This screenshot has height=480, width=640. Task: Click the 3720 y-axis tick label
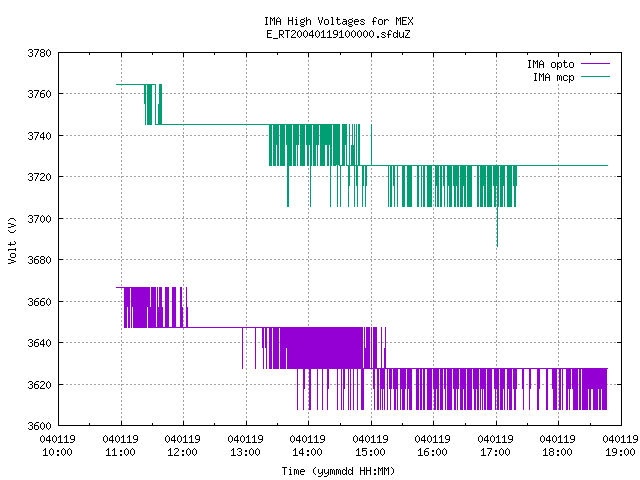40,177
